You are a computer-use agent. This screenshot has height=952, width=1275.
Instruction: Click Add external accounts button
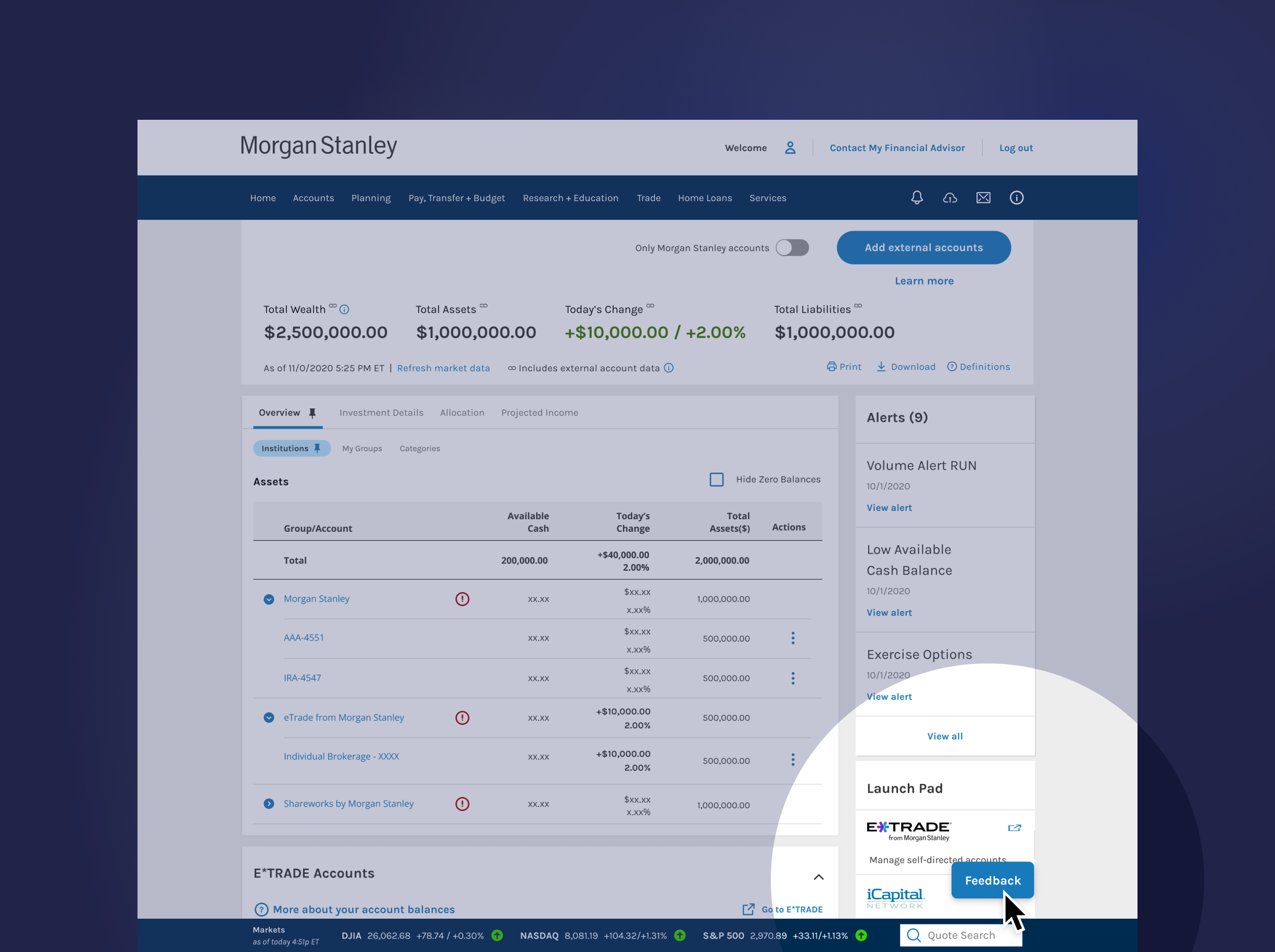[923, 248]
